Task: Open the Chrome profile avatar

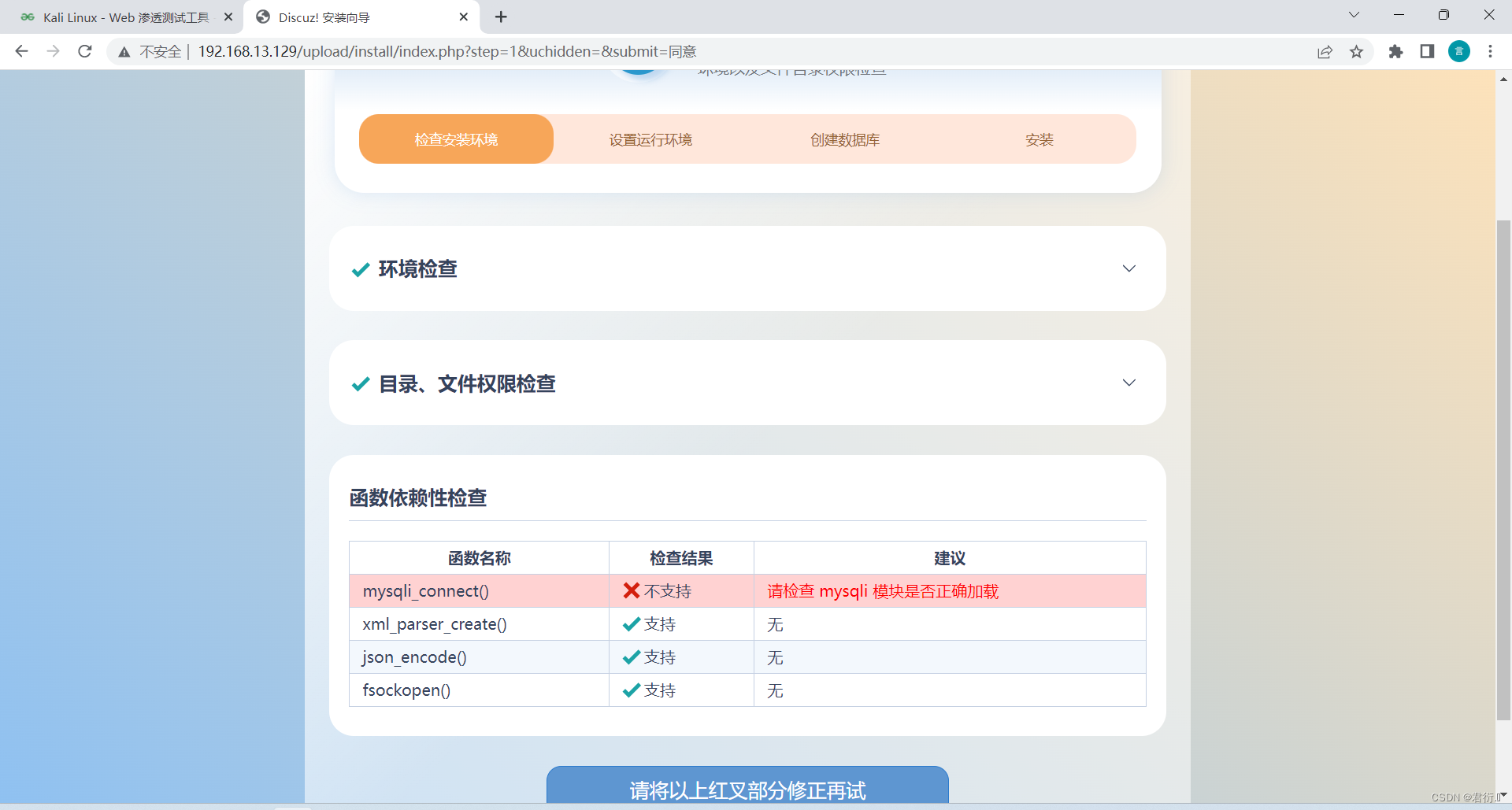Action: click(1459, 52)
